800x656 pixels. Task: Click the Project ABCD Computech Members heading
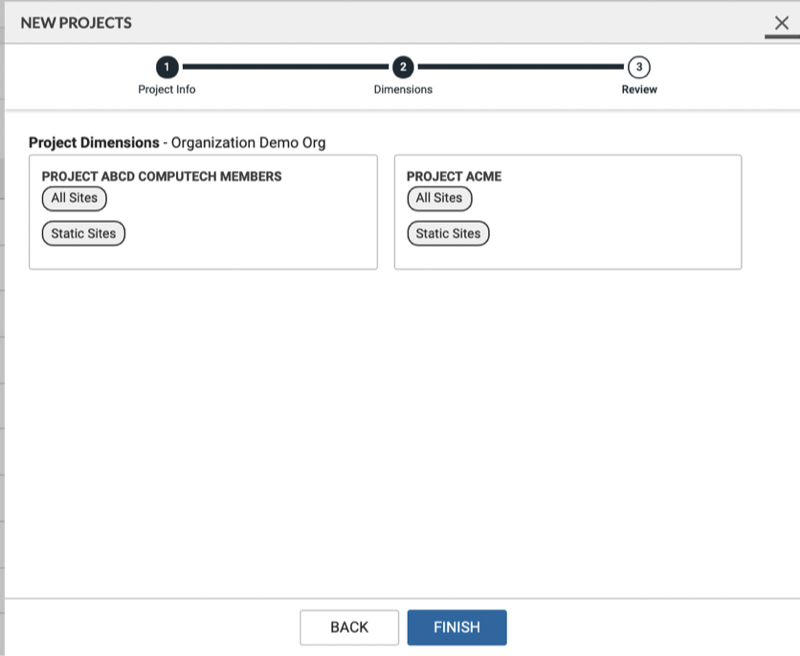162,177
